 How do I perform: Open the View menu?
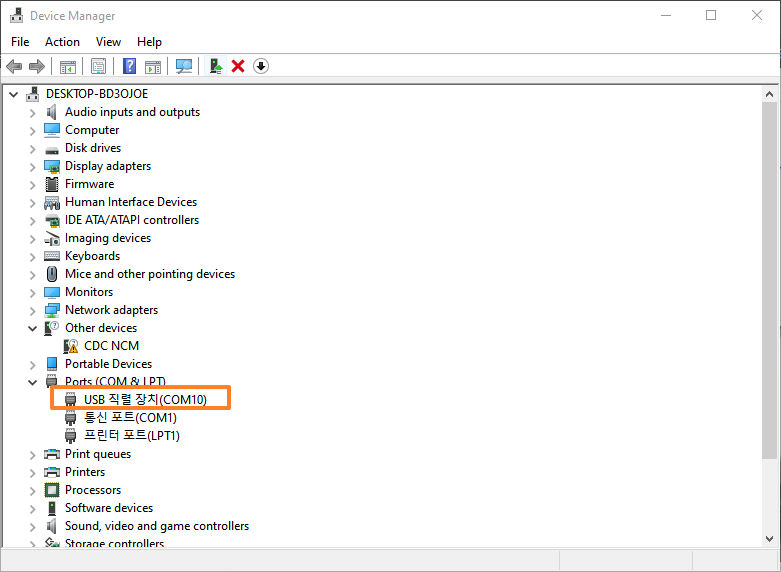[x=108, y=42]
